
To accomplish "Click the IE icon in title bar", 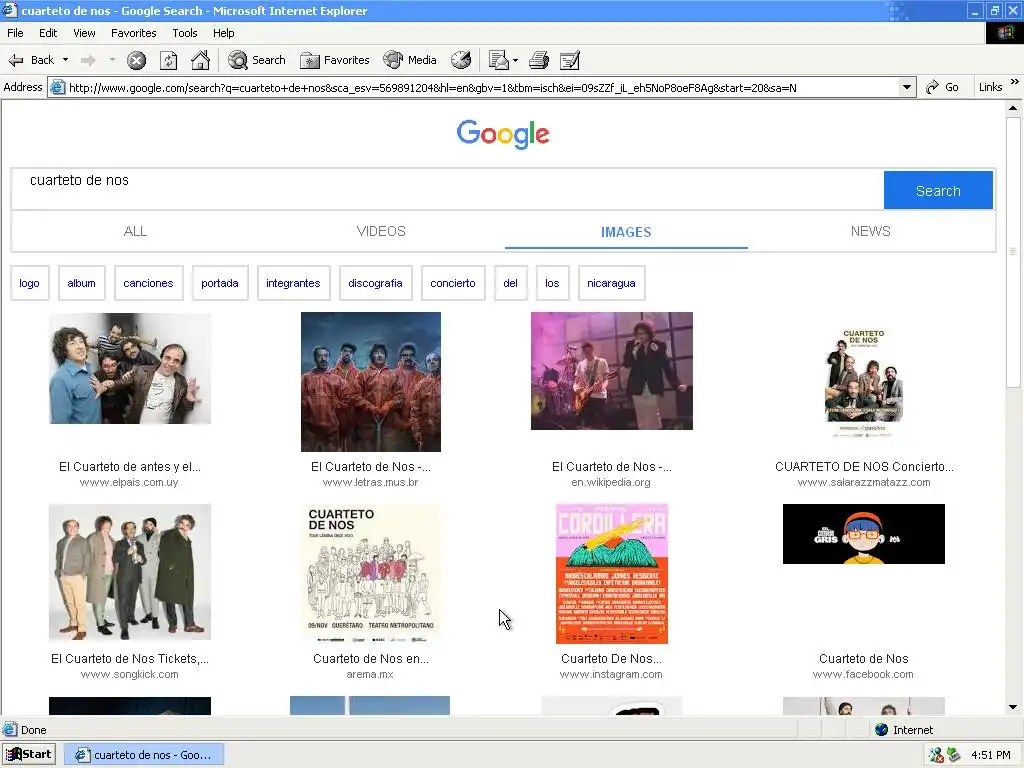I will tap(9, 10).
